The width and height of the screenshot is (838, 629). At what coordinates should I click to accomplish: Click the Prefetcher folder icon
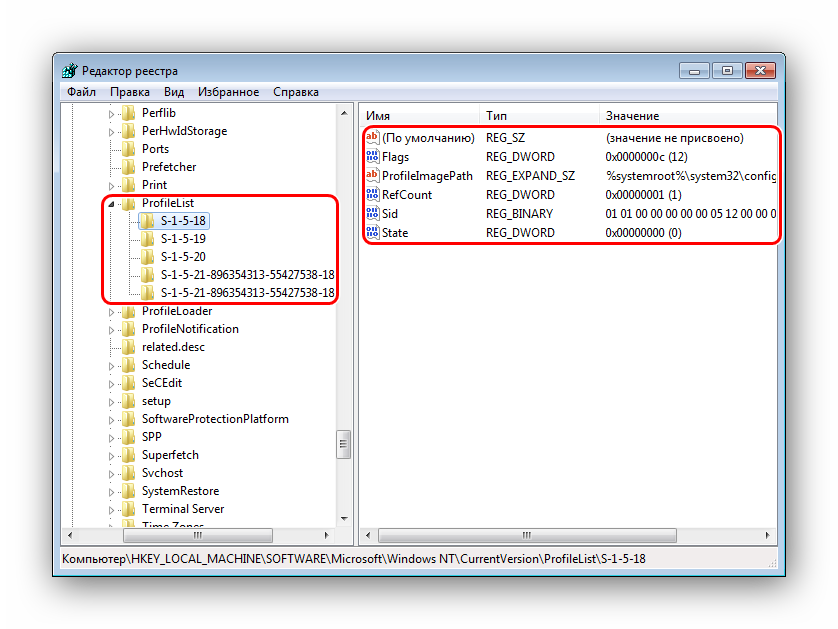point(129,167)
